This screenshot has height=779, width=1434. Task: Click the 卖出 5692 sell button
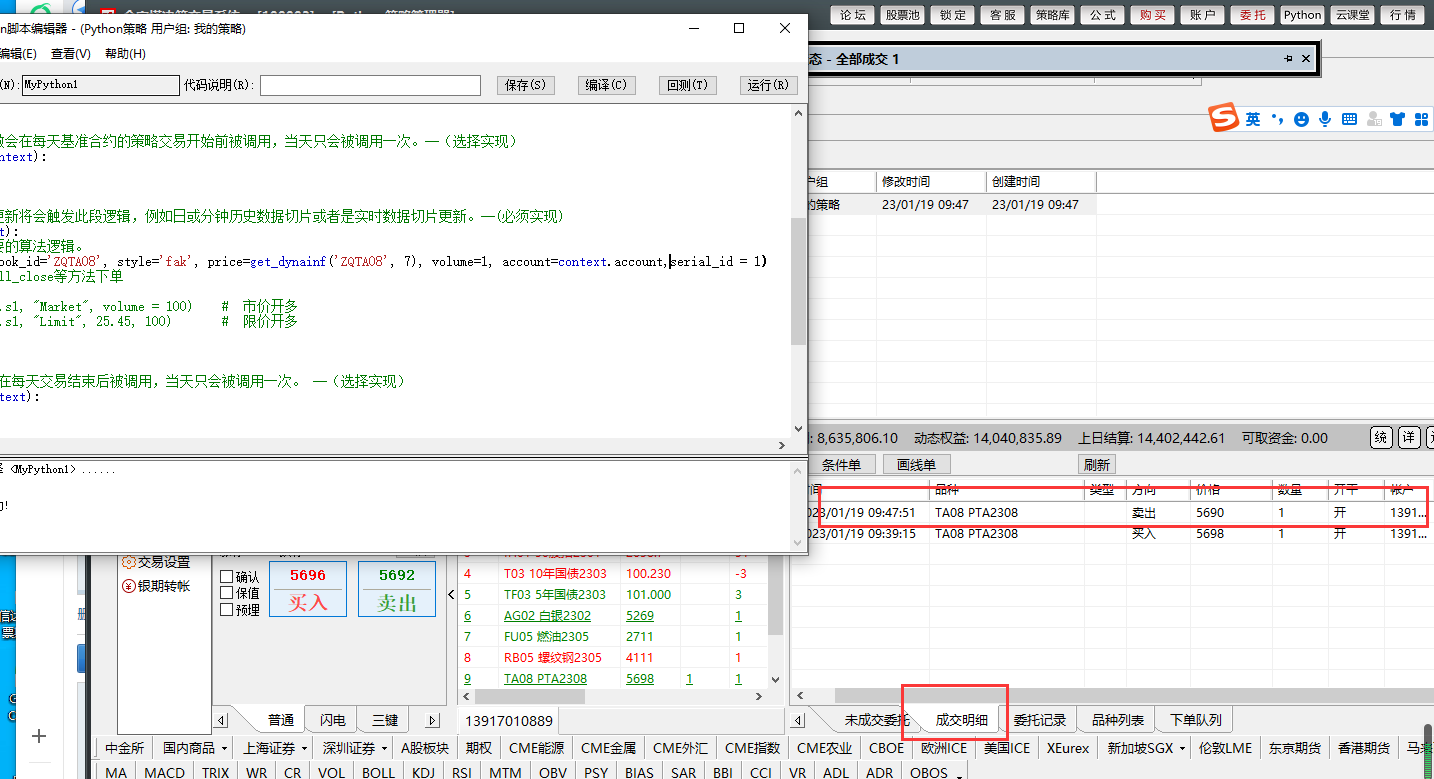(397, 589)
